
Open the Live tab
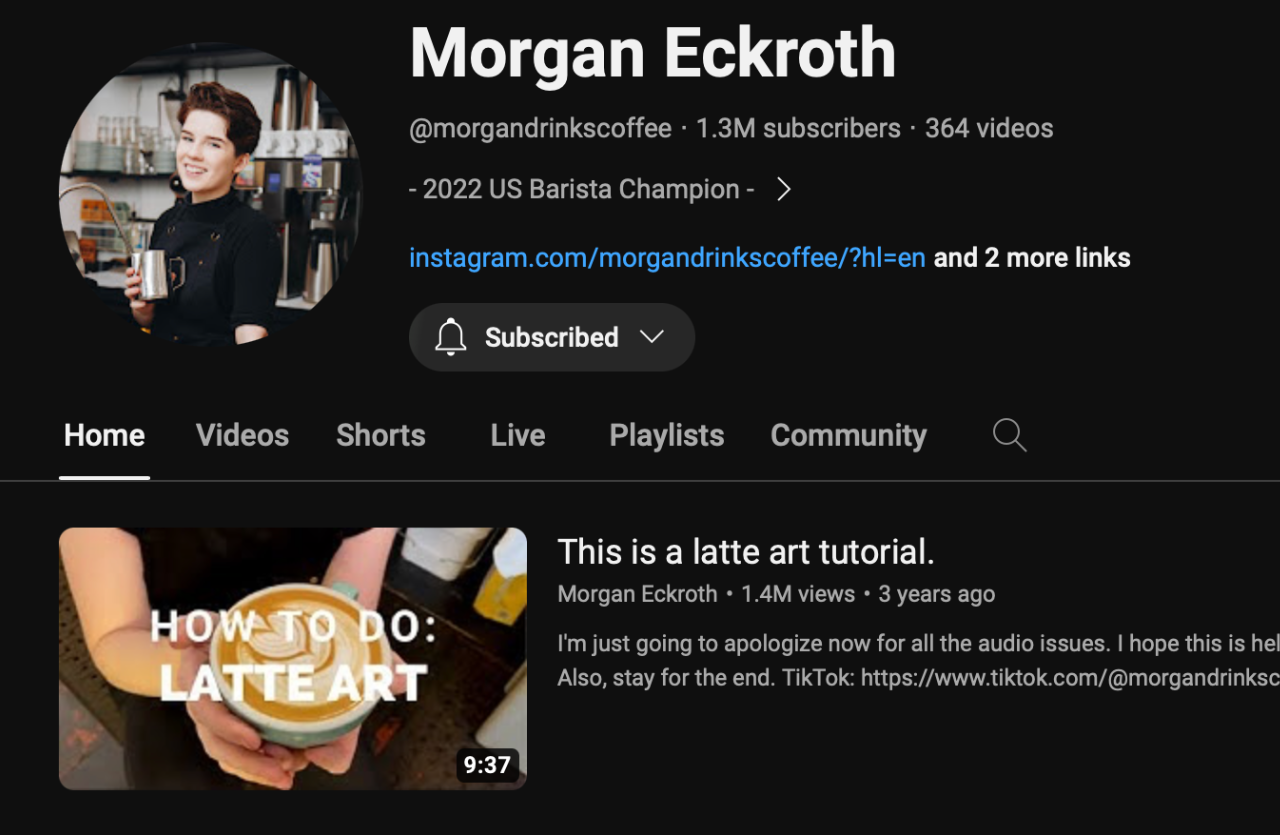point(518,435)
